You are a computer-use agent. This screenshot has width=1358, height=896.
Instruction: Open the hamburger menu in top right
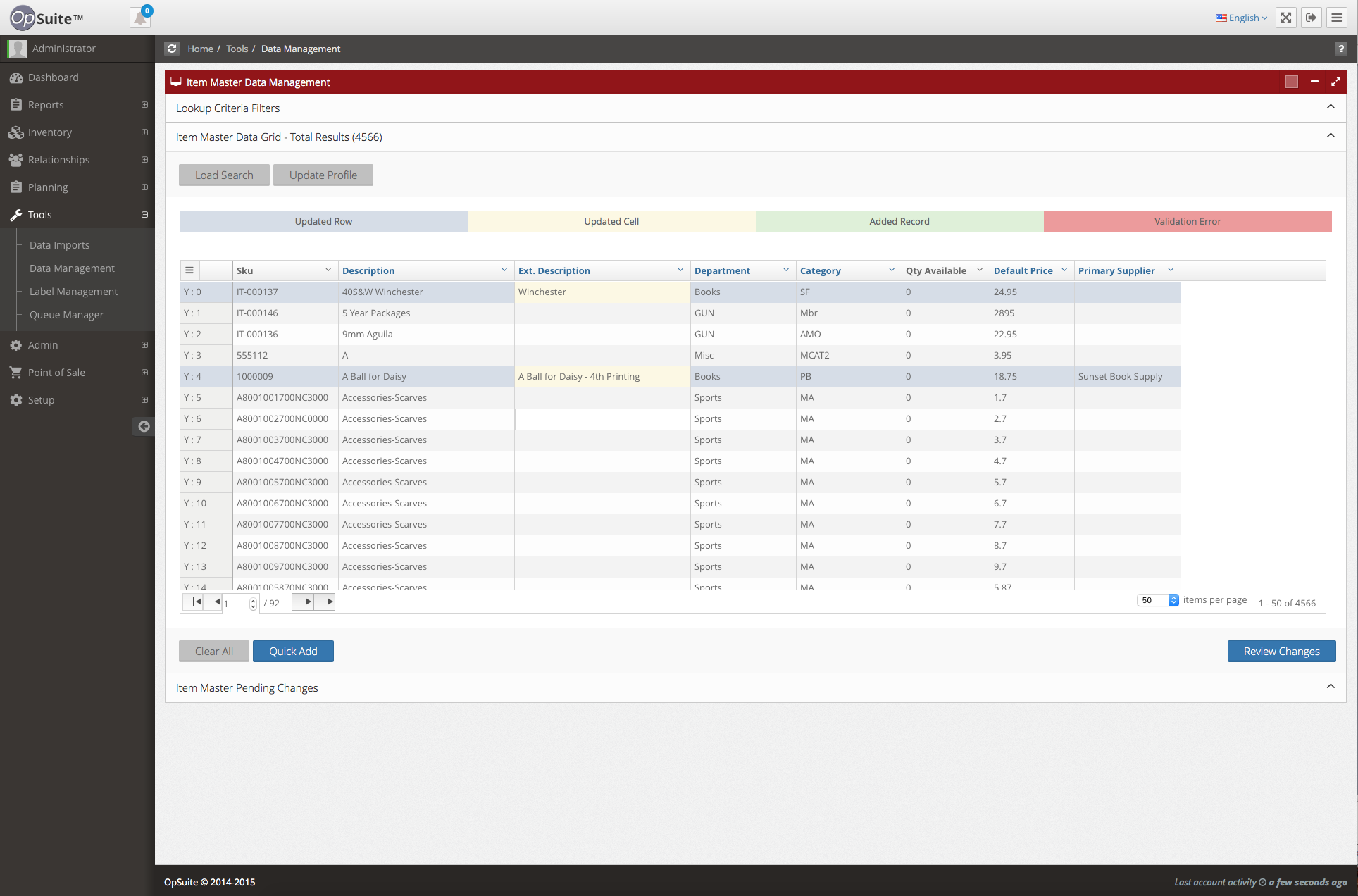pyautogui.click(x=1337, y=18)
